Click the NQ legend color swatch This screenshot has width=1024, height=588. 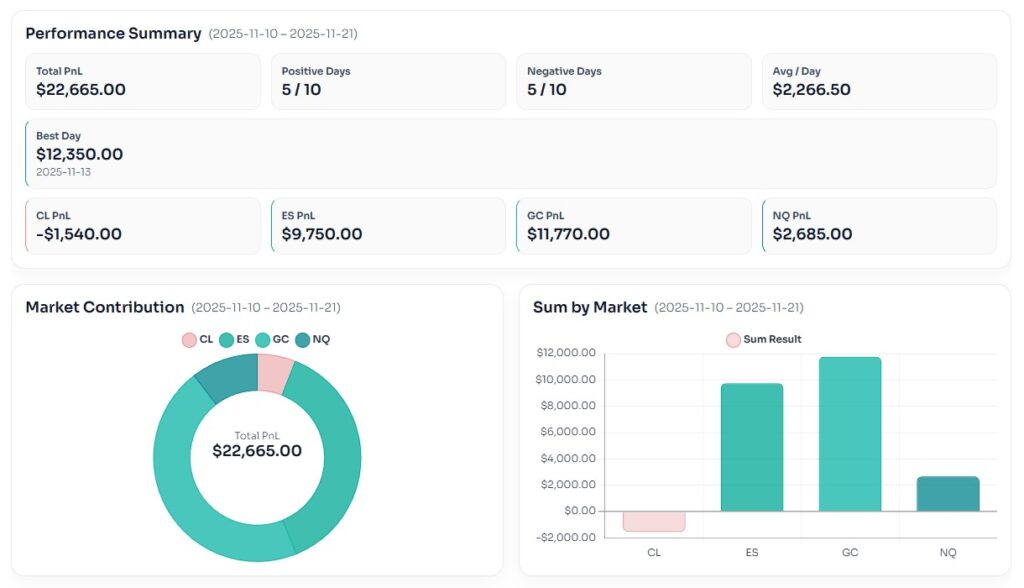click(x=303, y=340)
